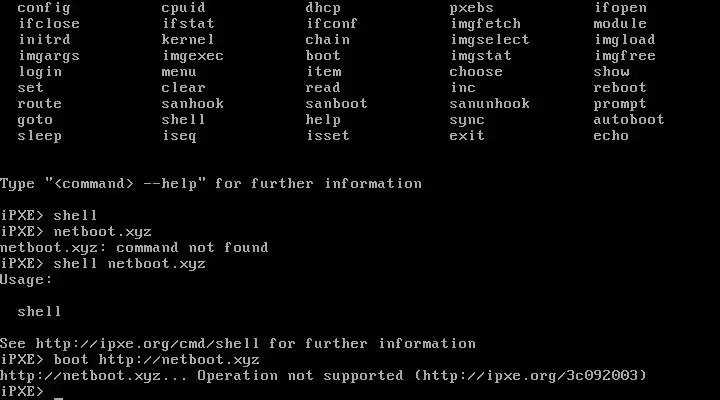
Task: Click the 'dhcp' command in list
Action: click(323, 8)
